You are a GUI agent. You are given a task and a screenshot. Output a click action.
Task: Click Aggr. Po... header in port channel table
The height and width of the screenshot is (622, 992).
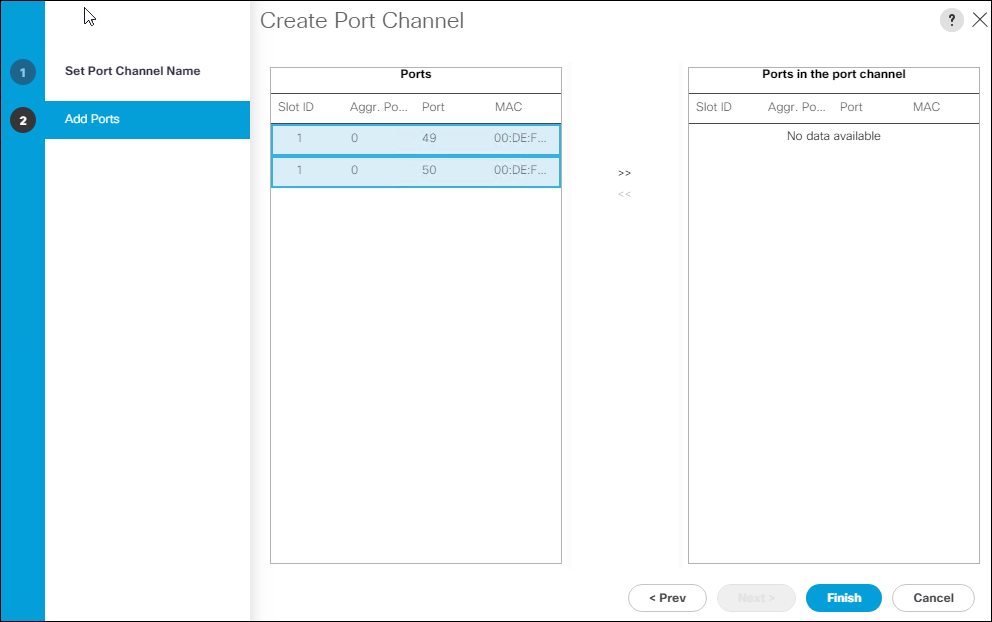click(x=797, y=107)
